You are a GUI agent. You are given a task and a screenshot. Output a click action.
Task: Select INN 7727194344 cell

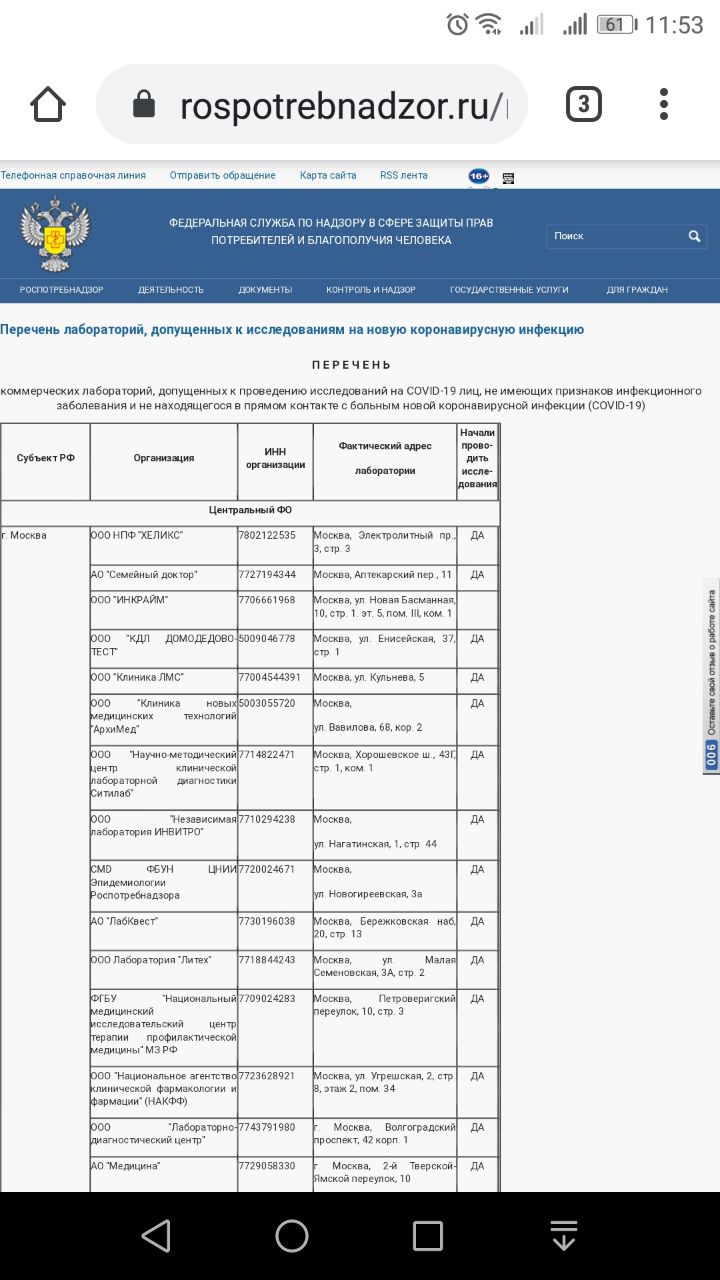tap(276, 578)
